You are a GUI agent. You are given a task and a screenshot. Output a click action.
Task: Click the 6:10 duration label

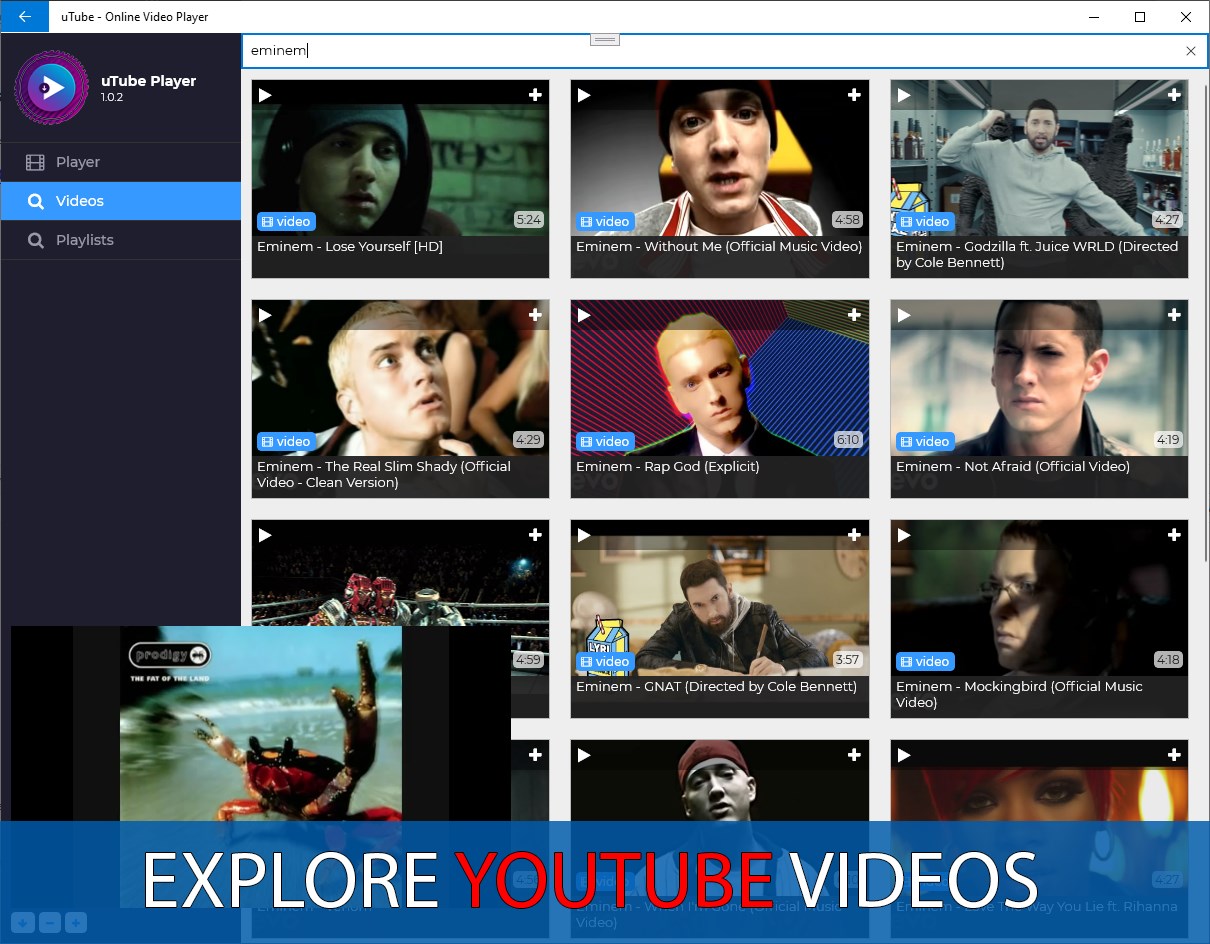(847, 440)
